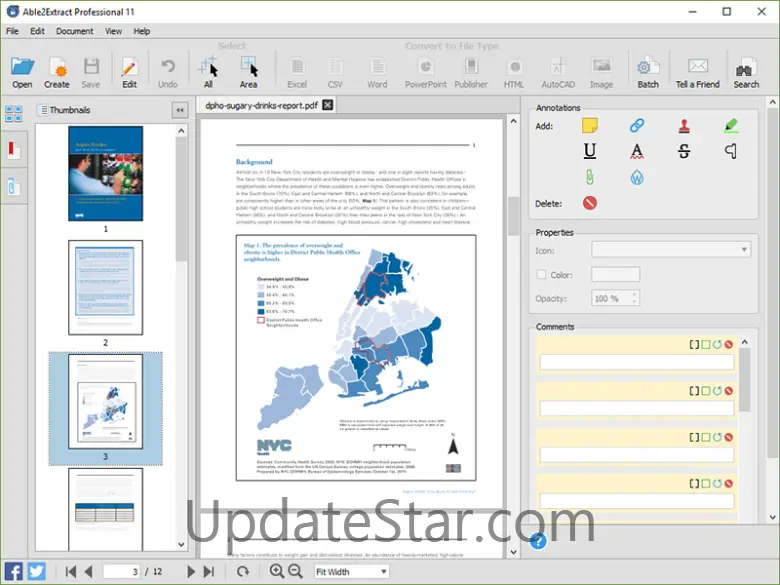Select All content tool
This screenshot has width=780, height=585.
click(x=208, y=73)
